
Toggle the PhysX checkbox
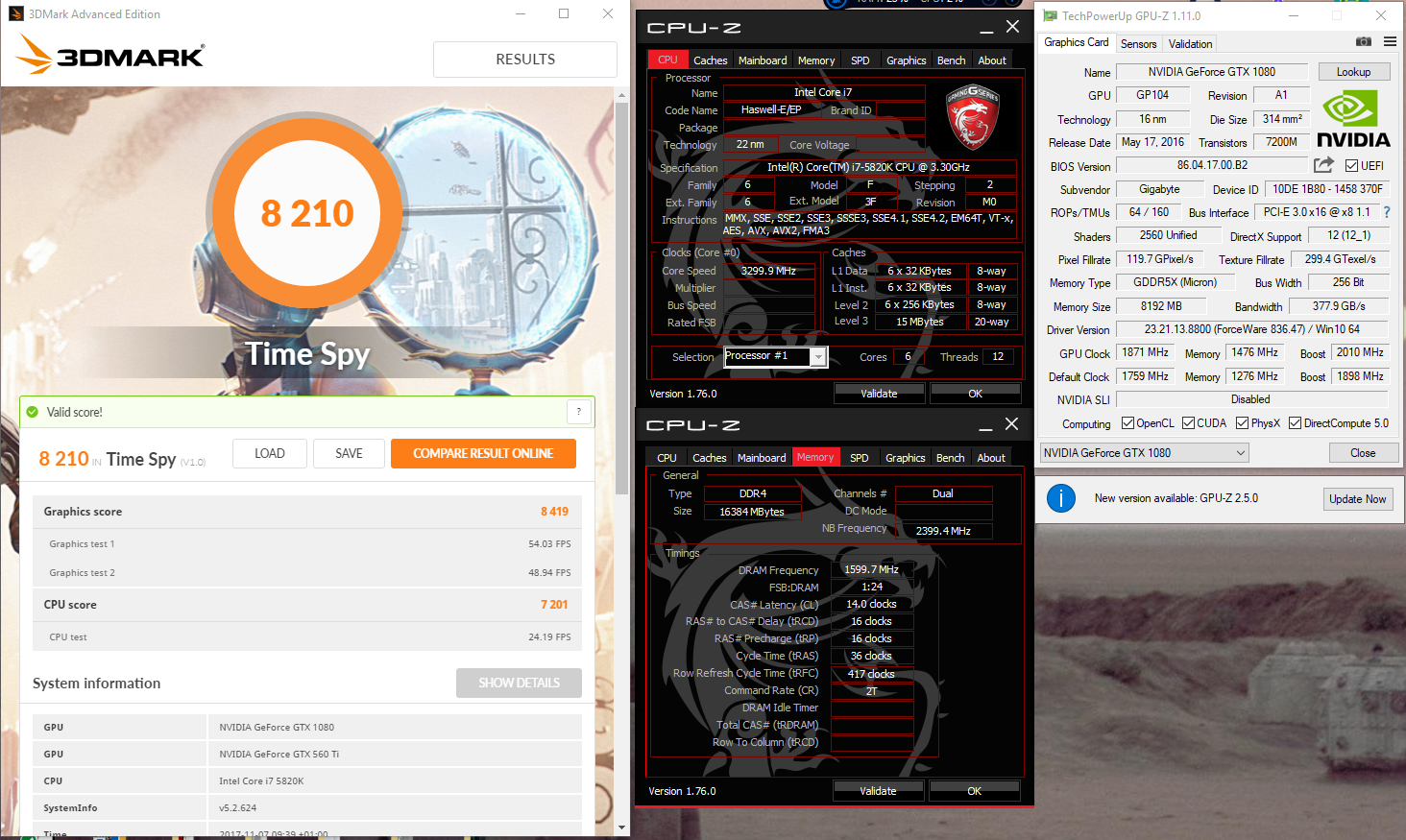click(x=1242, y=423)
